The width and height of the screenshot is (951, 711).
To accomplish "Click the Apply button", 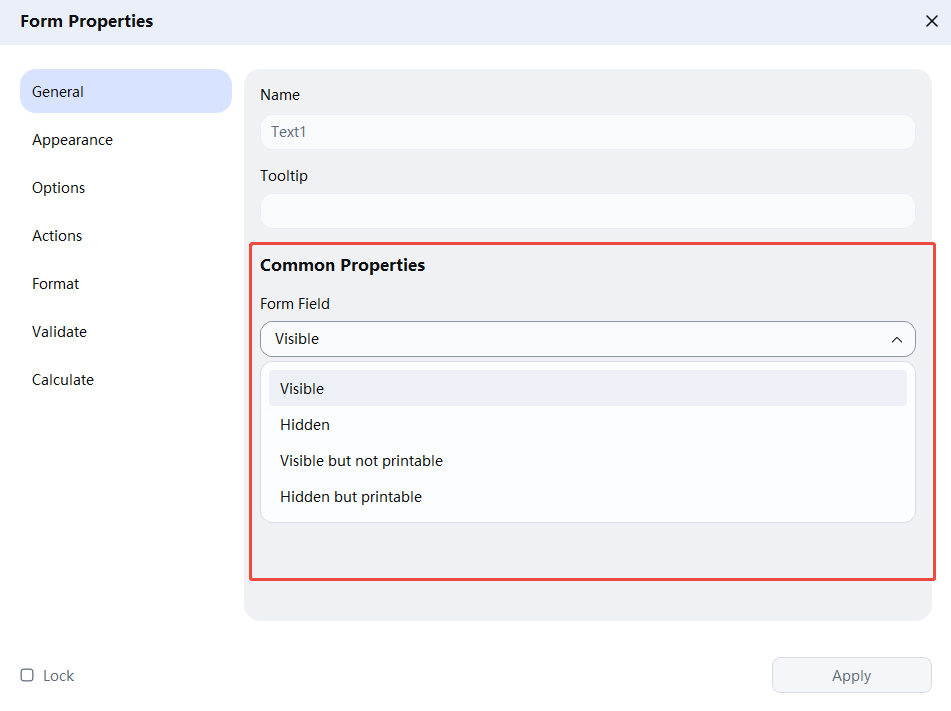I will (851, 675).
